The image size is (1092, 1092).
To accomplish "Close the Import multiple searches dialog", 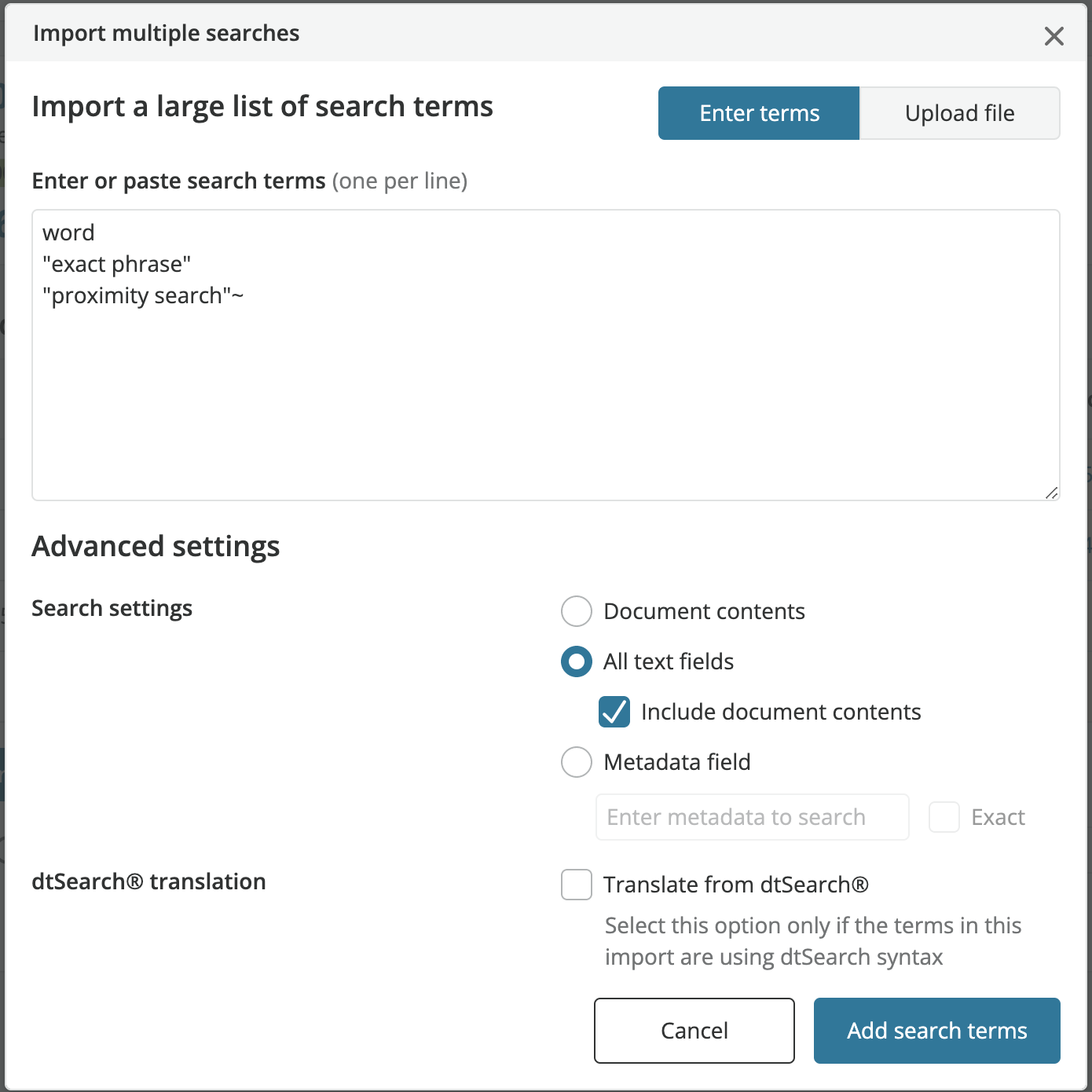I will [x=1054, y=36].
